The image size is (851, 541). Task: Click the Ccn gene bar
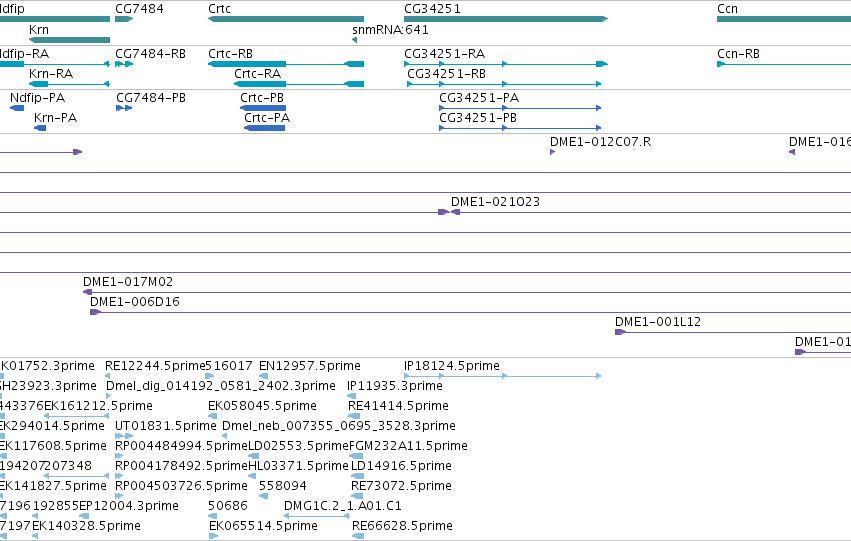pyautogui.click(x=784, y=19)
